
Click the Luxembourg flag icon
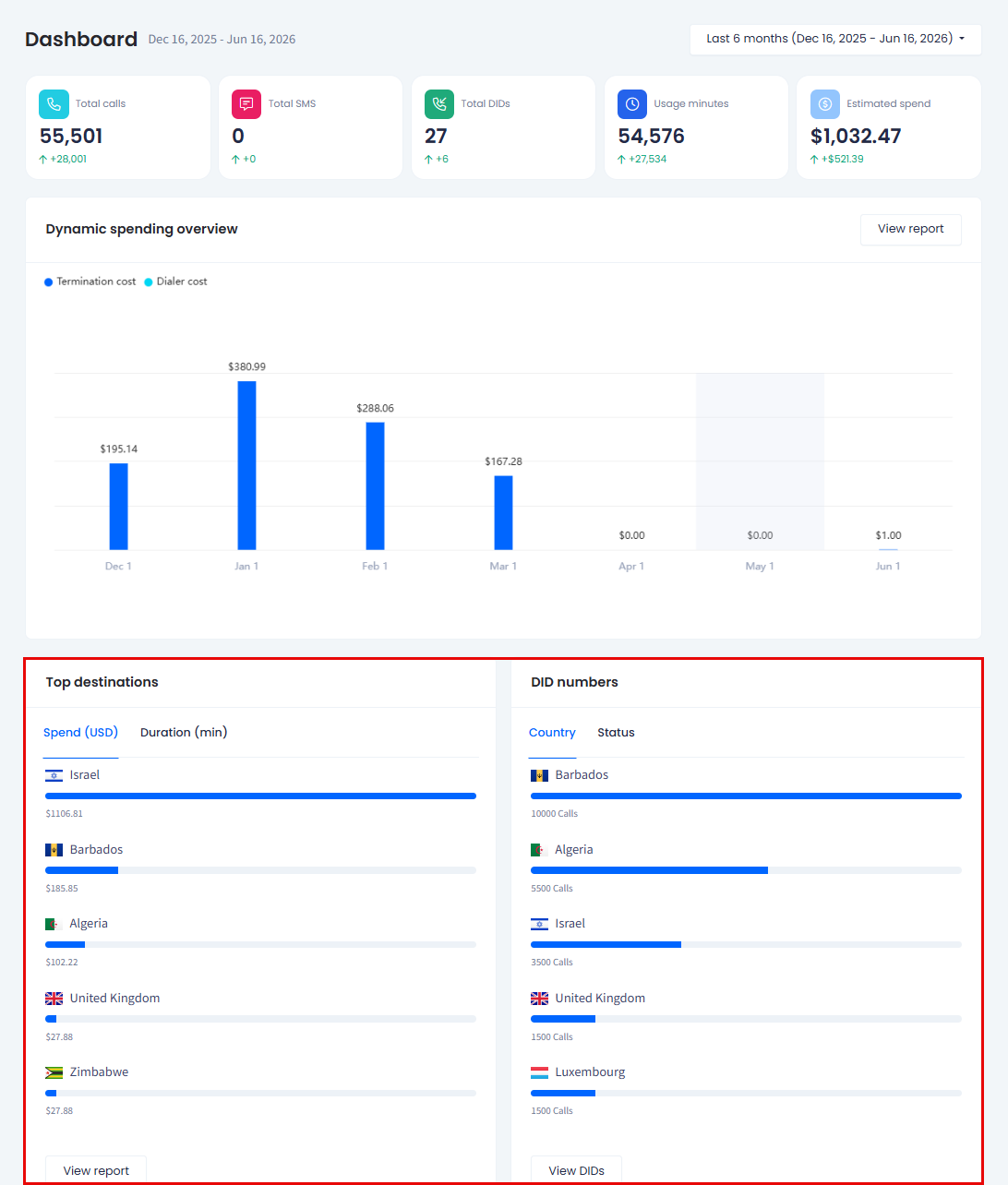pos(540,1072)
